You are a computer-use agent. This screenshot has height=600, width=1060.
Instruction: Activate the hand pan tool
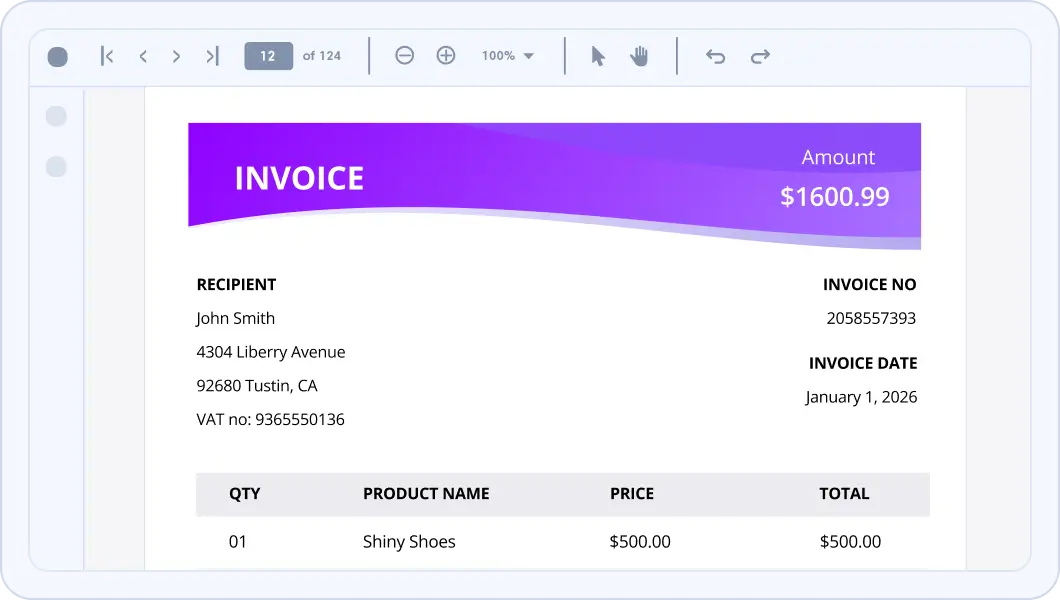(639, 56)
